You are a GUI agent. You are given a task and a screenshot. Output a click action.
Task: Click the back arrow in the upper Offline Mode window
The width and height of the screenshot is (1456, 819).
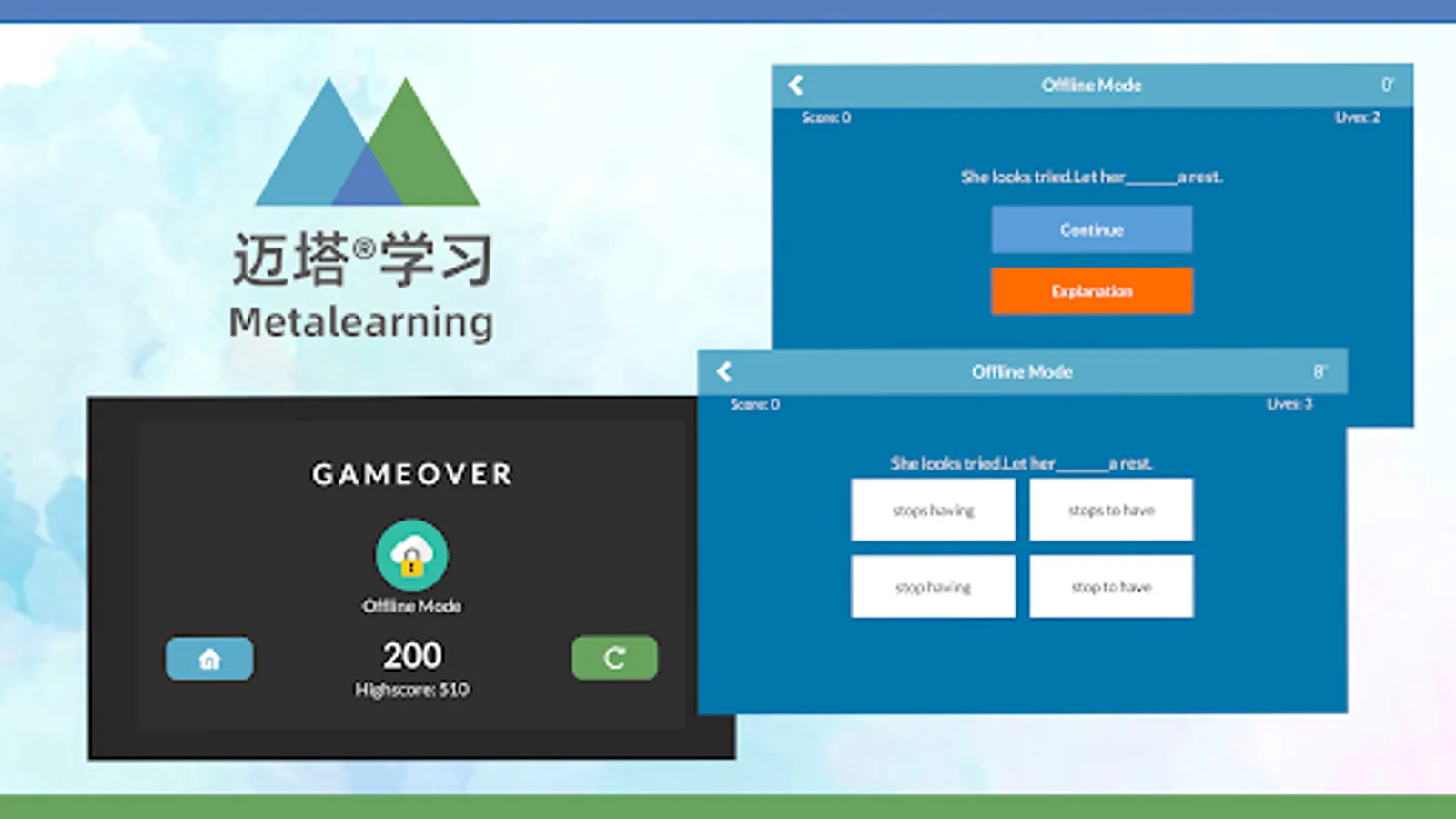(x=795, y=85)
